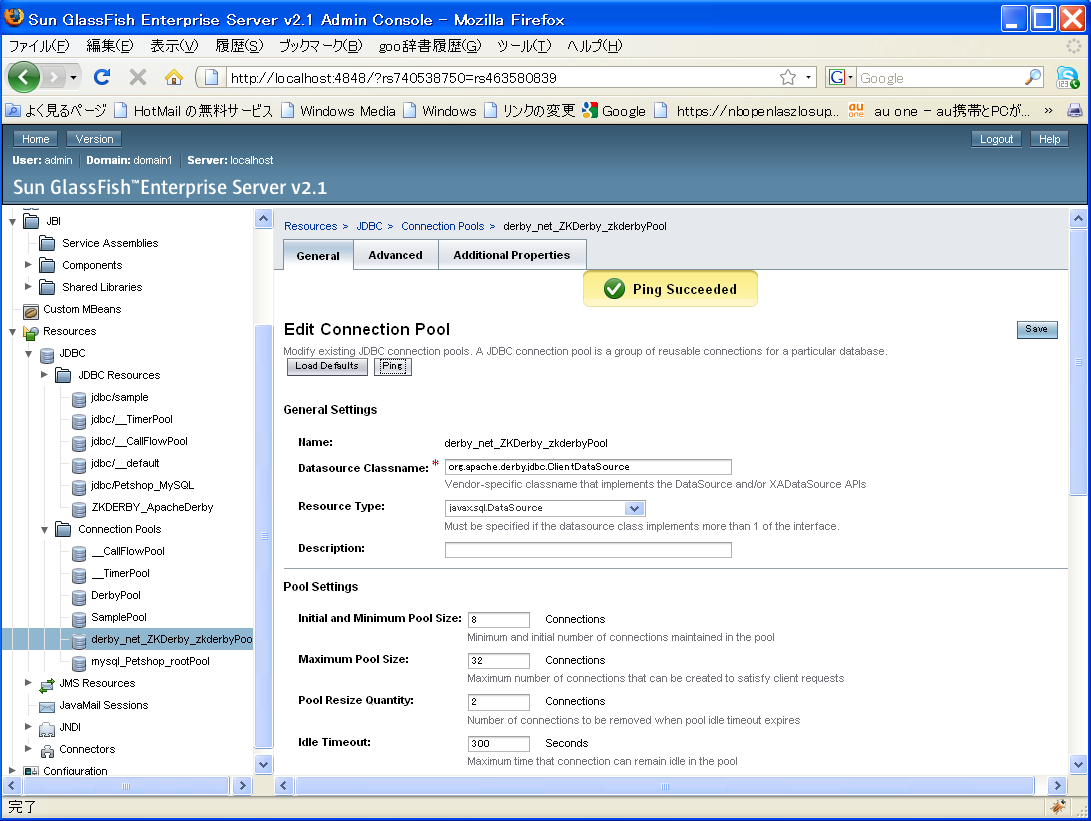Open the ツール(T) menu
Viewport: 1091px width, 821px height.
[x=523, y=46]
